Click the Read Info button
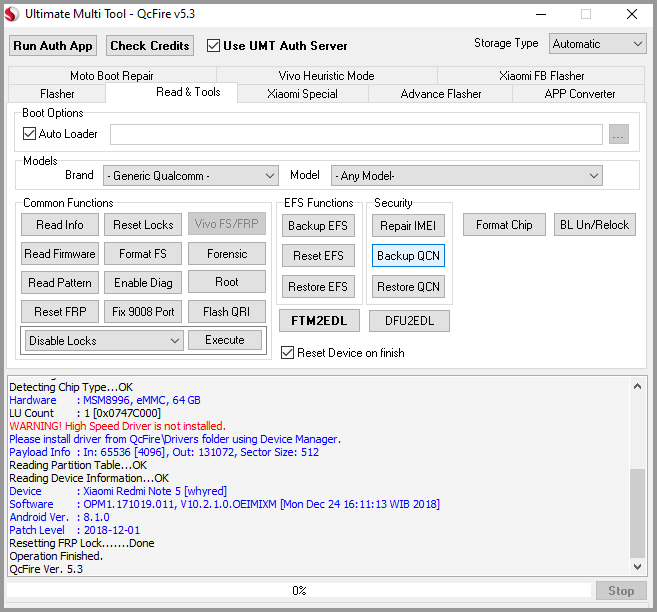657x612 pixels. (x=60, y=225)
